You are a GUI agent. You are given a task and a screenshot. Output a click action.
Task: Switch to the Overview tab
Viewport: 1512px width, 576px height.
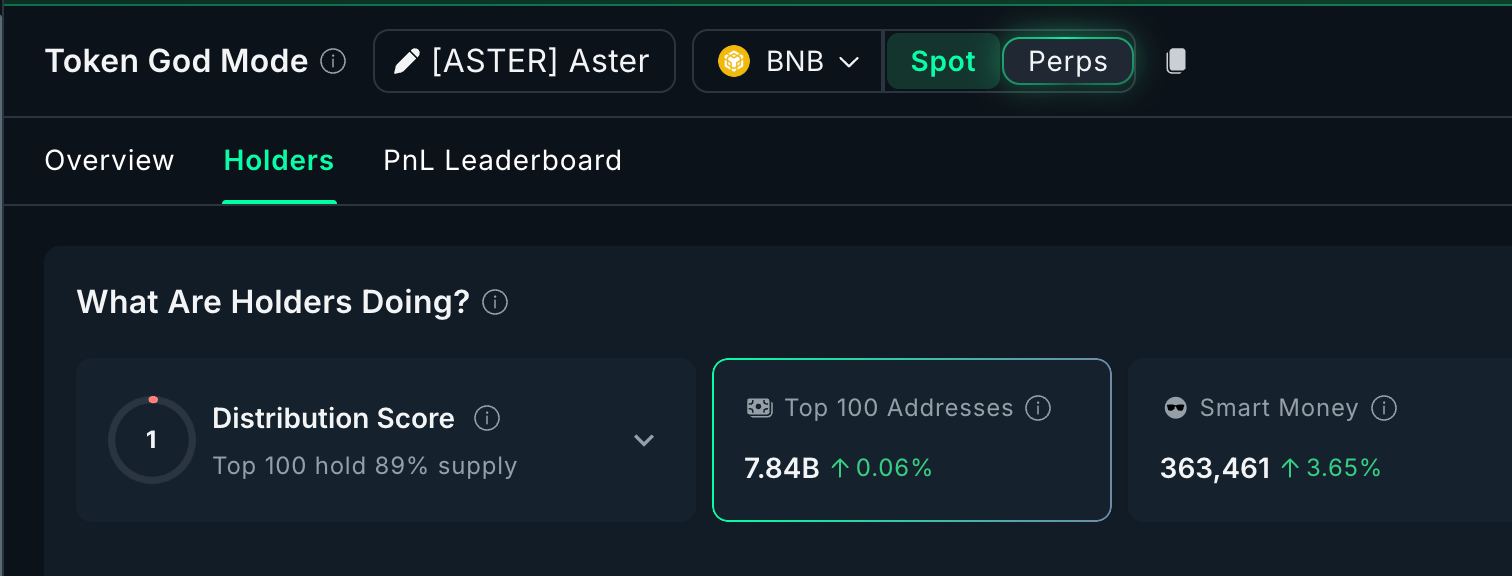[x=109, y=160]
